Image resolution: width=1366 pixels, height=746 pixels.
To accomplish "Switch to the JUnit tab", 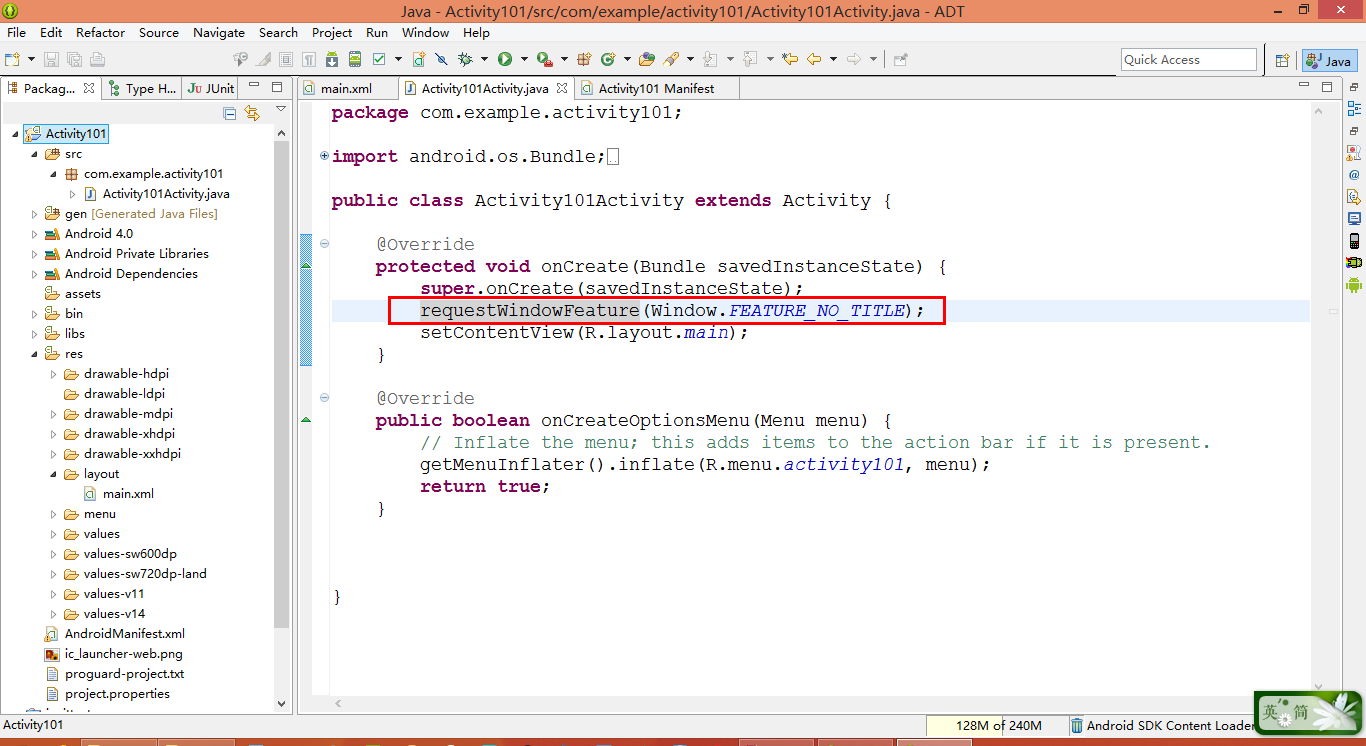I will coord(211,88).
